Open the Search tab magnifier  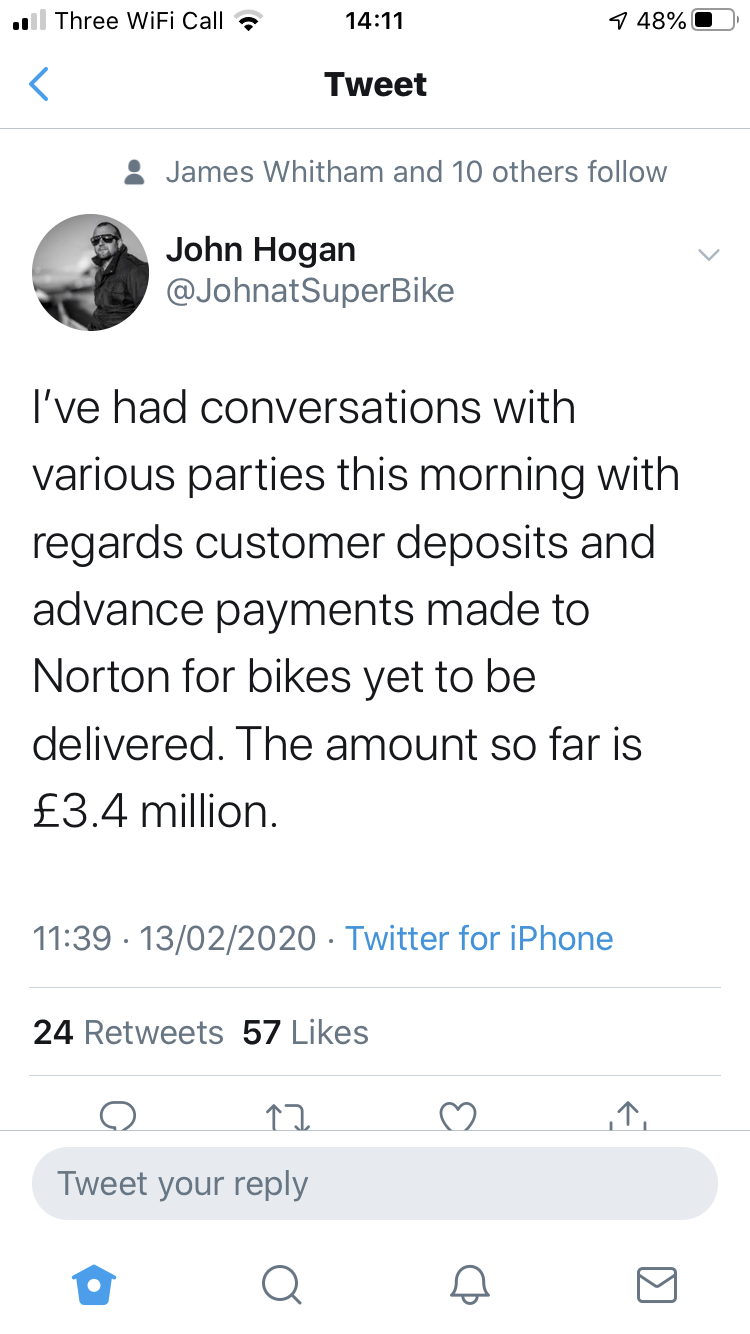[x=281, y=1284]
